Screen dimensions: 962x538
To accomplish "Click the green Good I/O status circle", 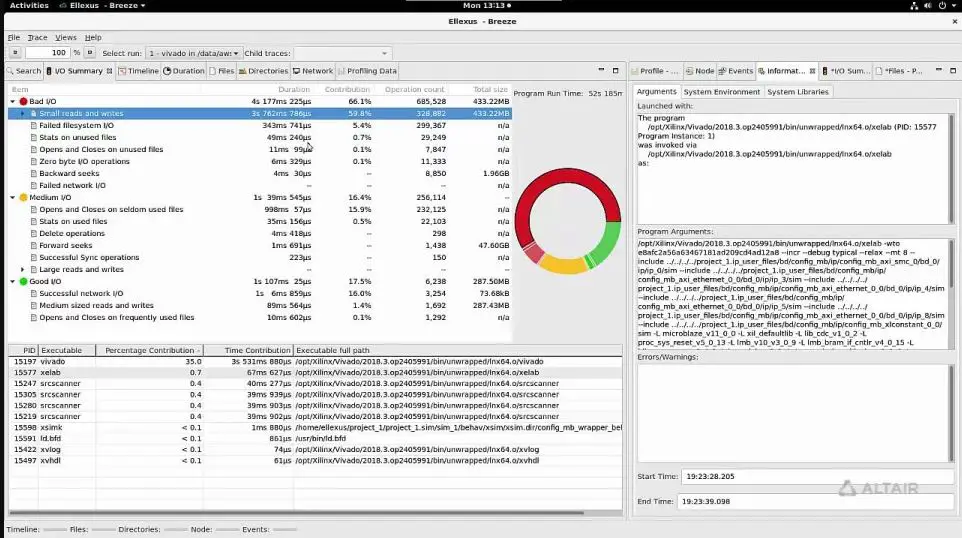I will click(23, 282).
